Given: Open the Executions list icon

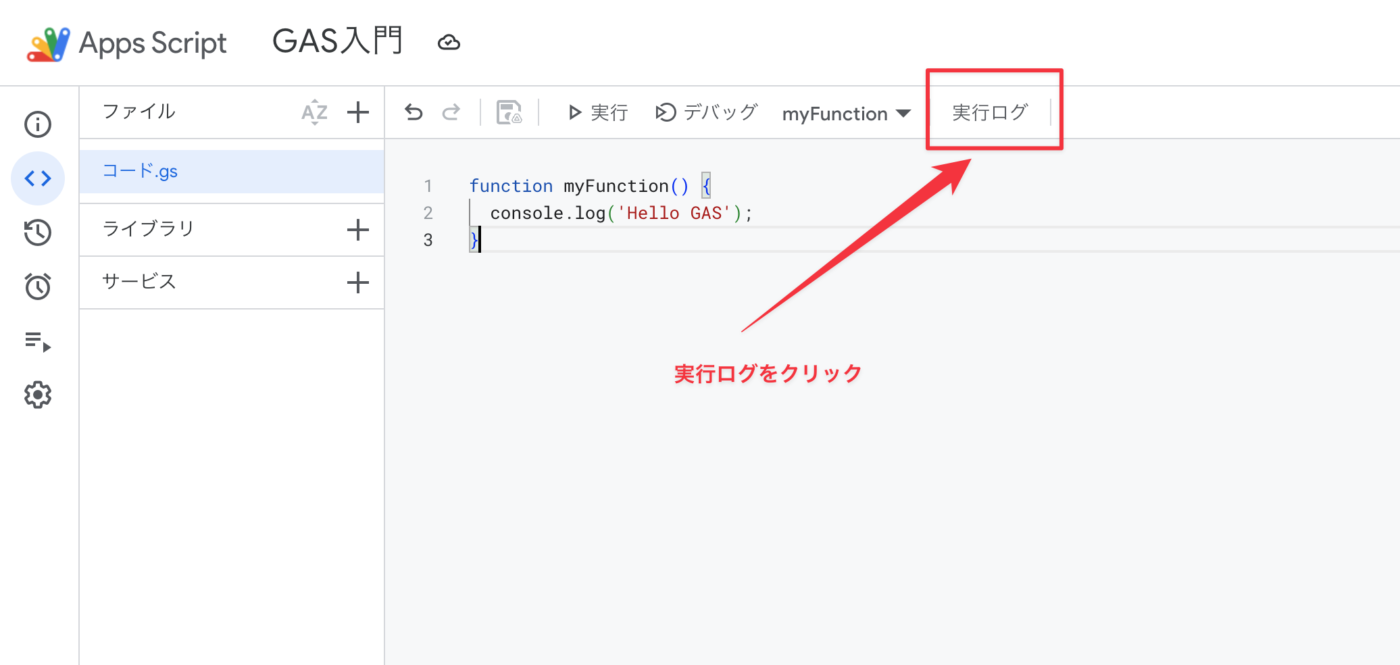Looking at the screenshot, I should [38, 342].
